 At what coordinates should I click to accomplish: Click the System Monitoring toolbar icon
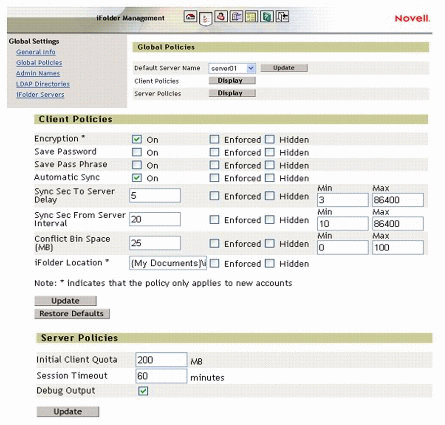(236, 16)
